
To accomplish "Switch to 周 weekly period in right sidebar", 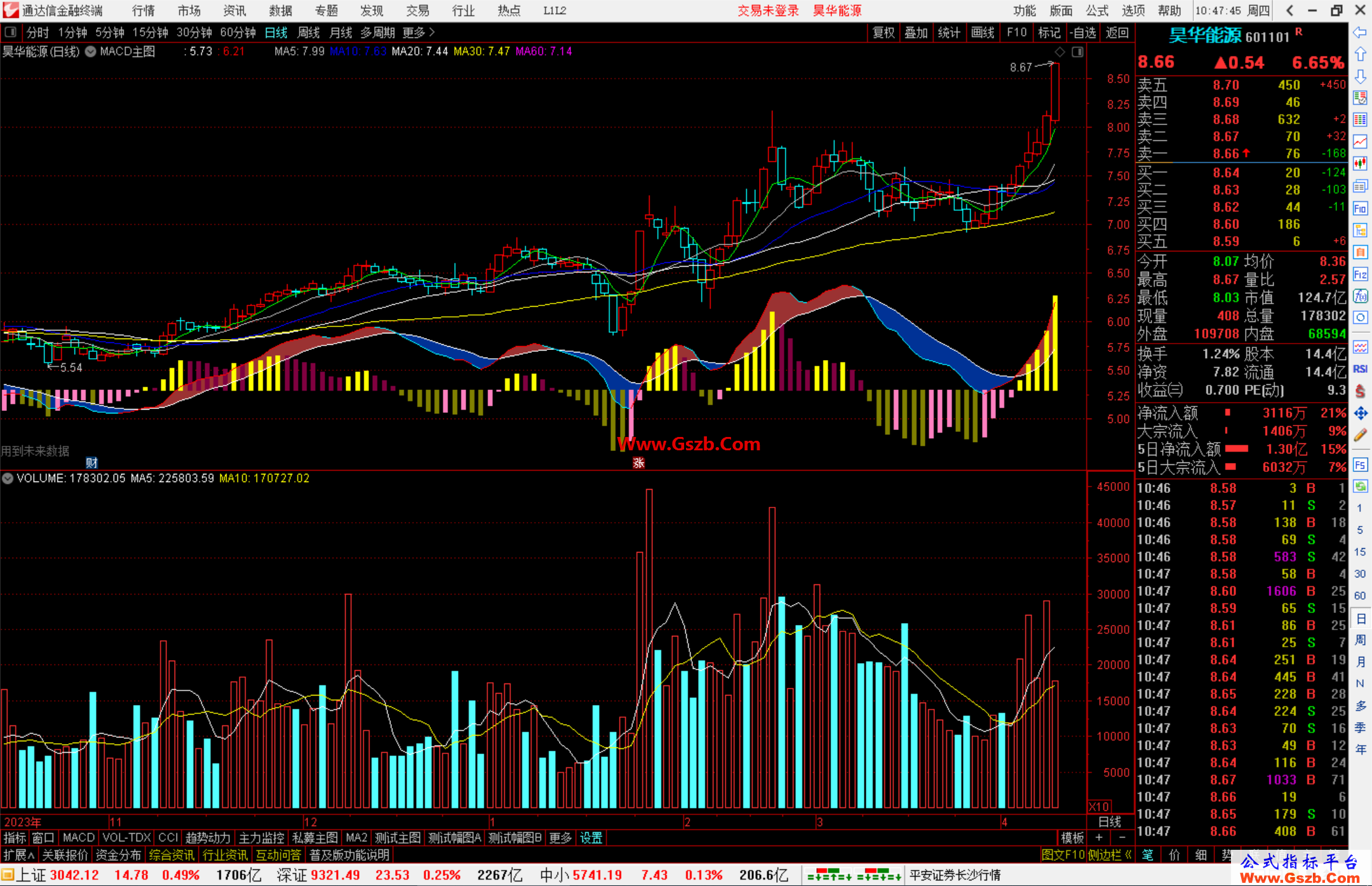I will [x=1360, y=640].
